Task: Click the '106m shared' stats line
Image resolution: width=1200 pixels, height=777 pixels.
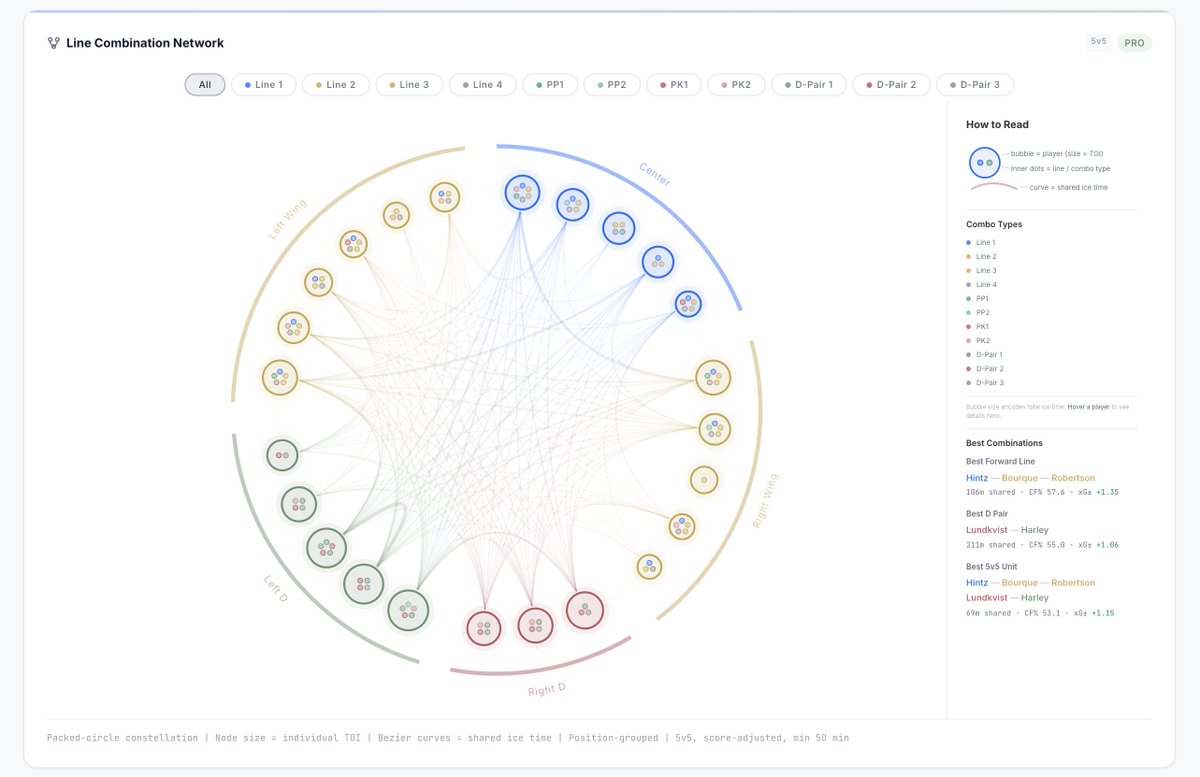Action: (1042, 492)
